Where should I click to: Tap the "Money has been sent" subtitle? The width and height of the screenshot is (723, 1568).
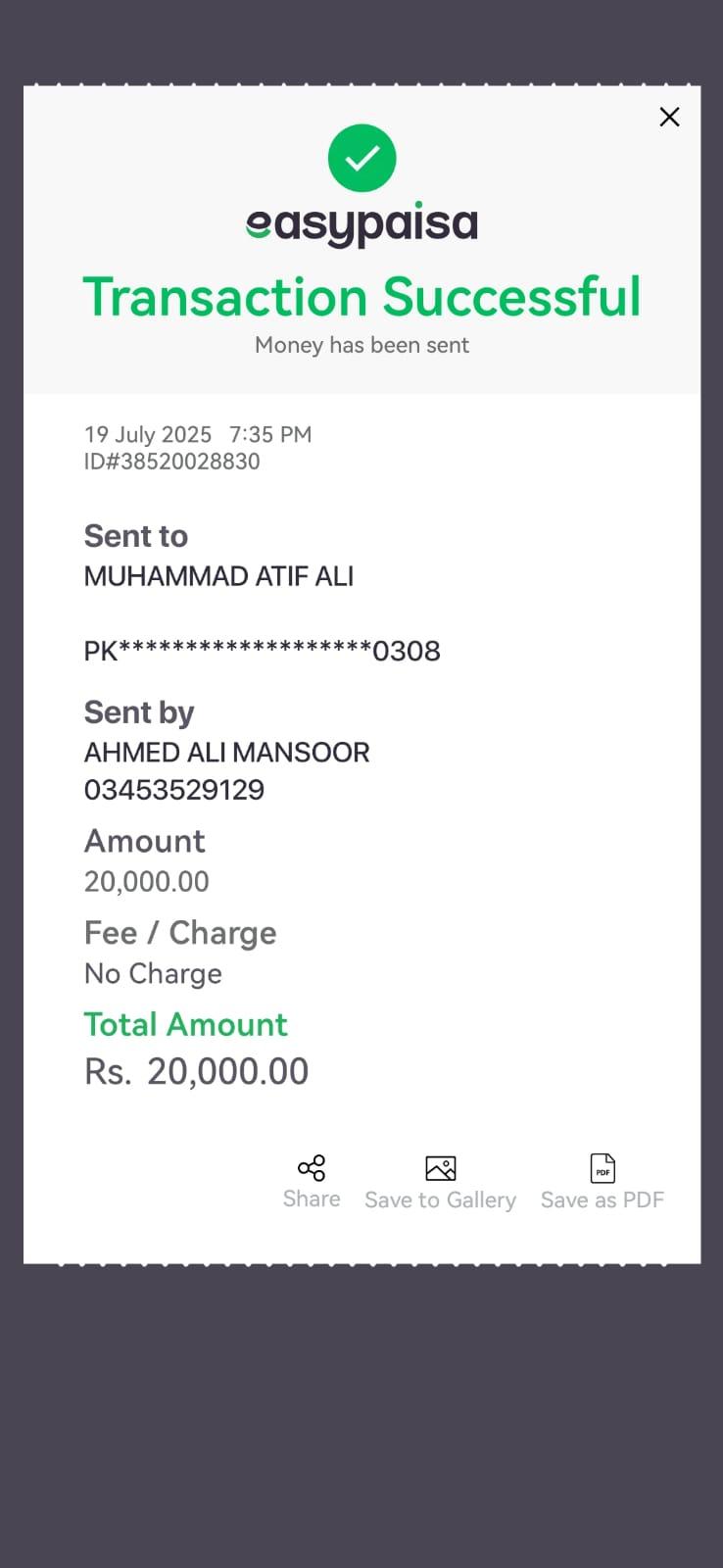tap(361, 345)
